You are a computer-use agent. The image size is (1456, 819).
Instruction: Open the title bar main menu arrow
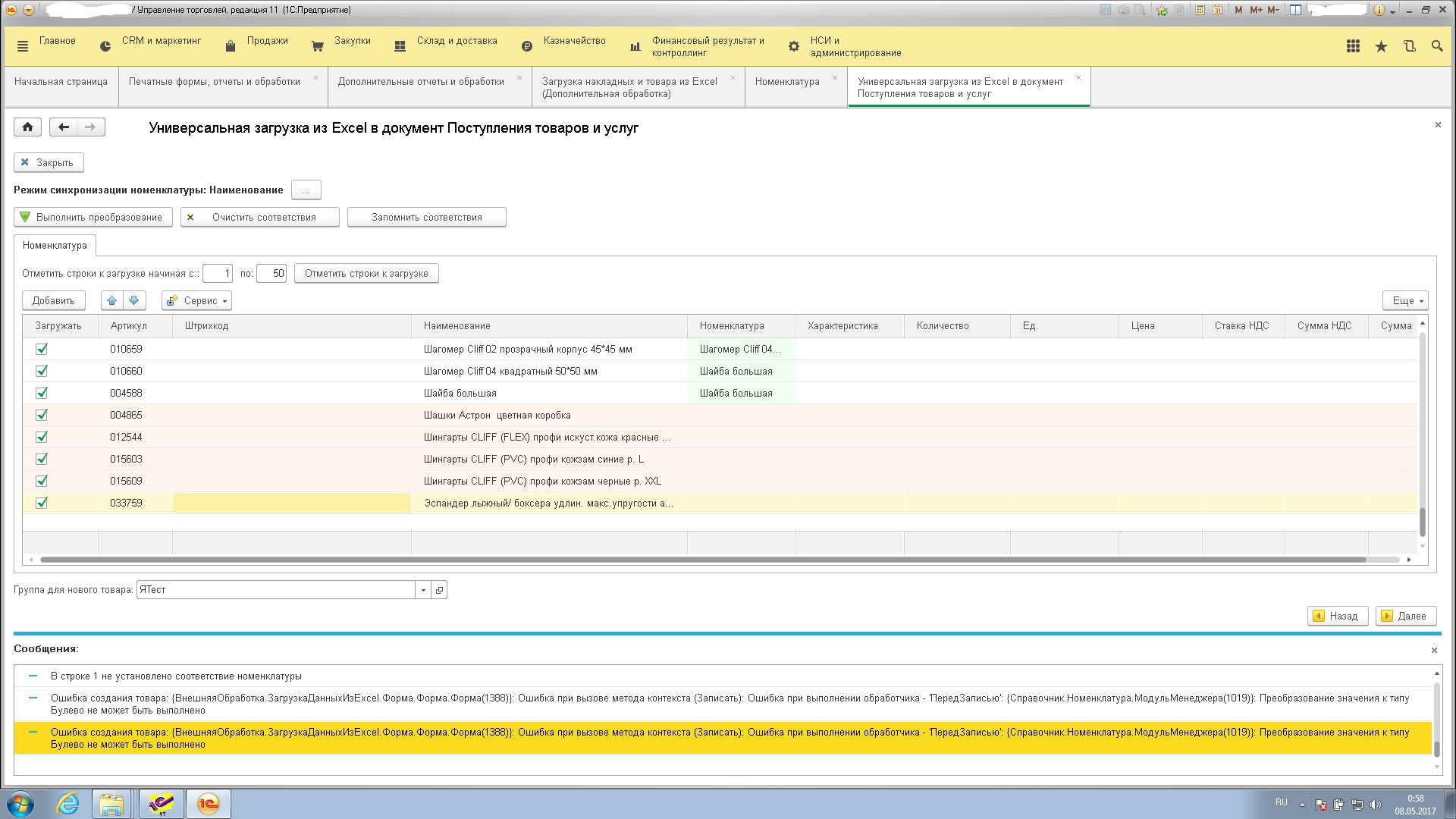28,10
